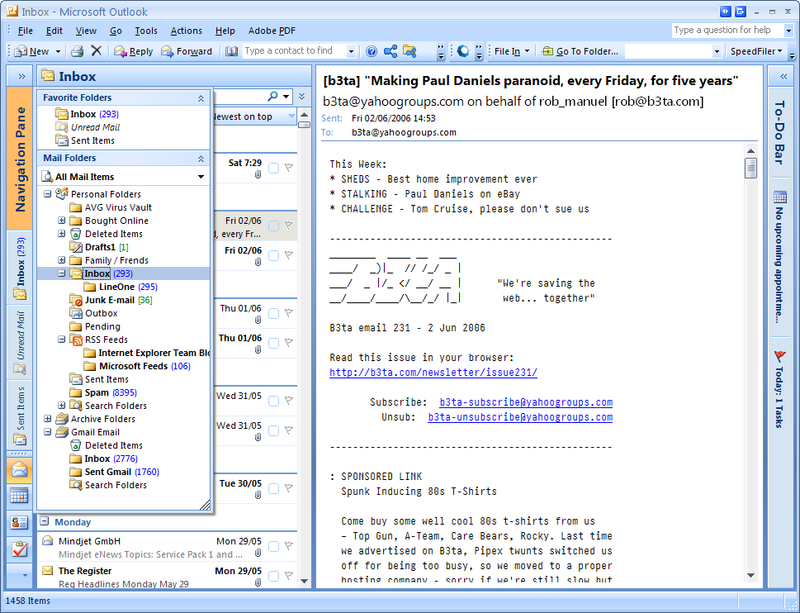Expand the To-Do Bar with chevron
Screen dimensions: 800x613
(x=784, y=77)
